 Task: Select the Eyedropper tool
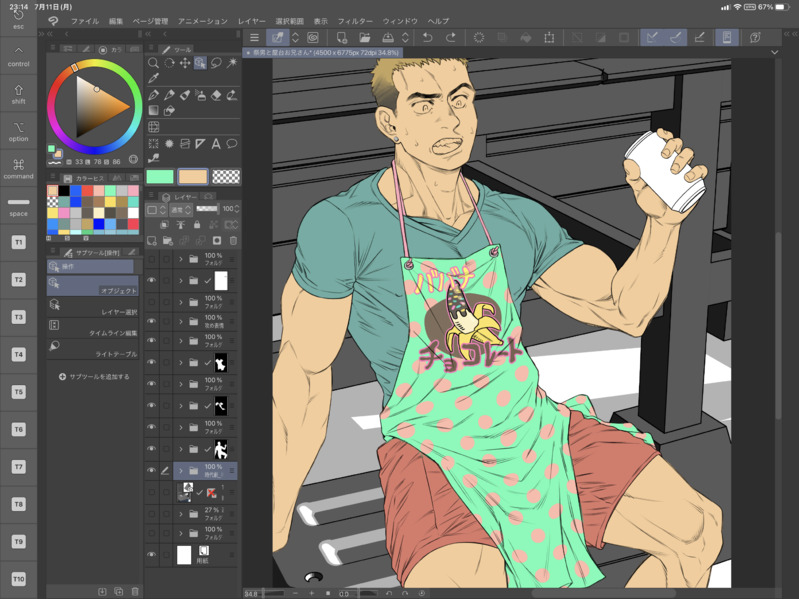pos(153,79)
